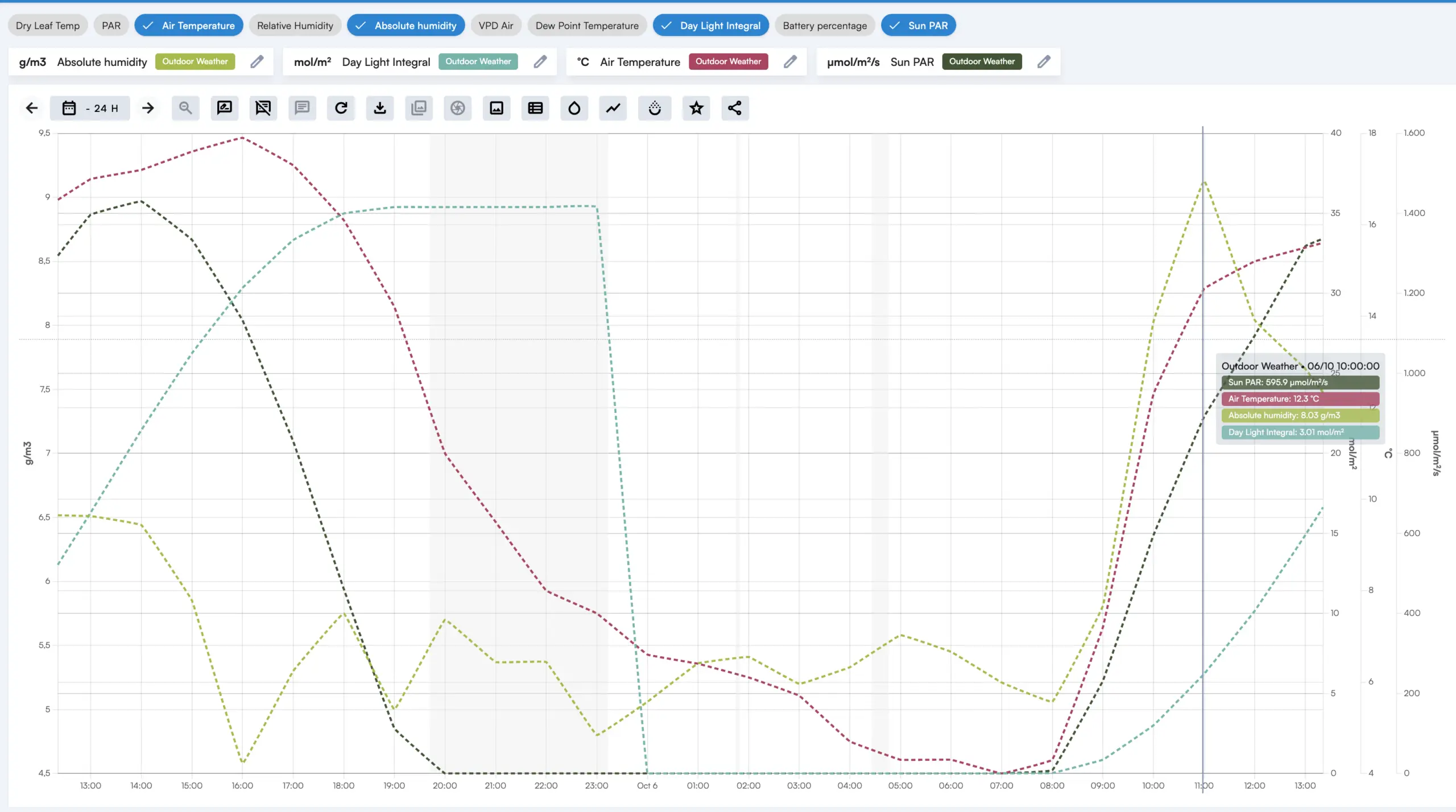Click the add annotation chat icon
Screen dimensions: 1456x812
pyautogui.click(x=225, y=108)
